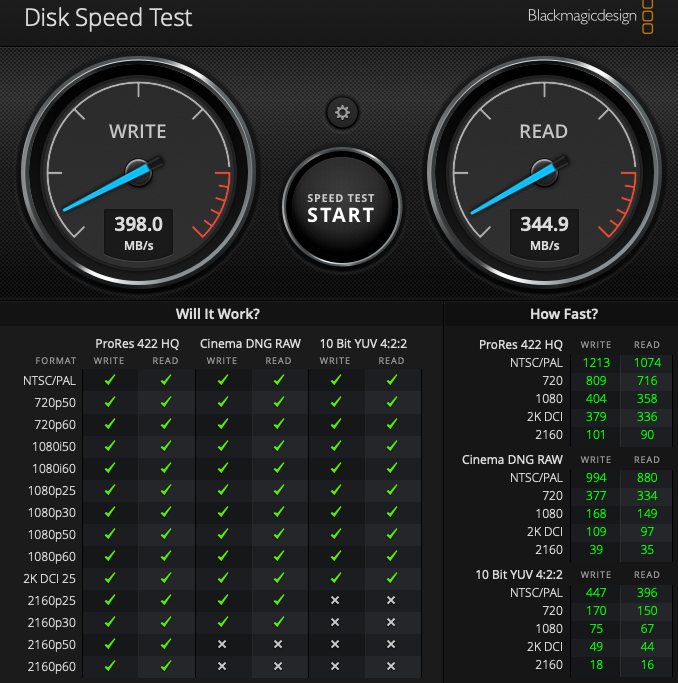Click ProRes 422 HQ read checkmark for 2160p60

[166, 666]
